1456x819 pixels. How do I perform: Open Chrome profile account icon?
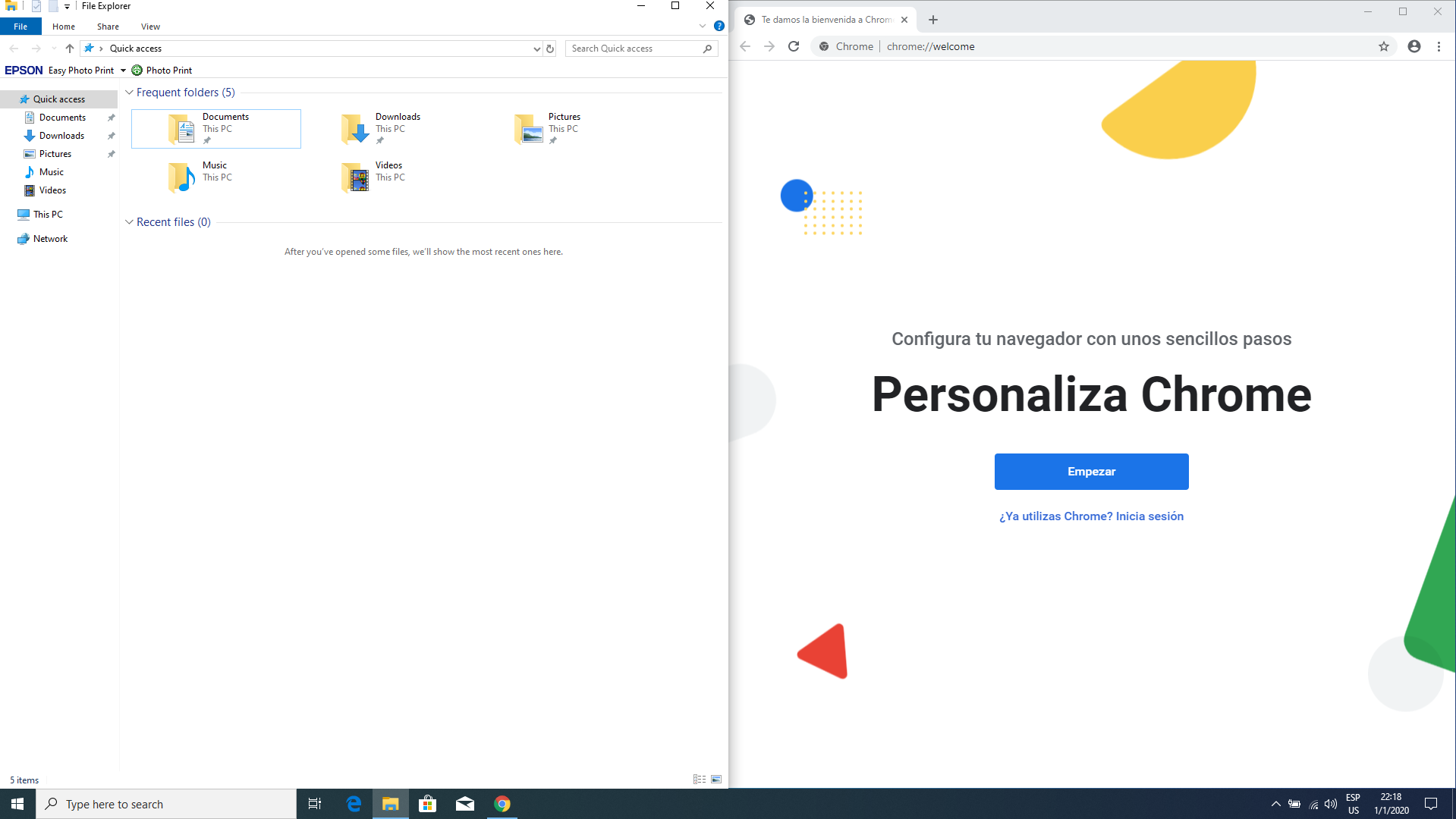[x=1414, y=46]
